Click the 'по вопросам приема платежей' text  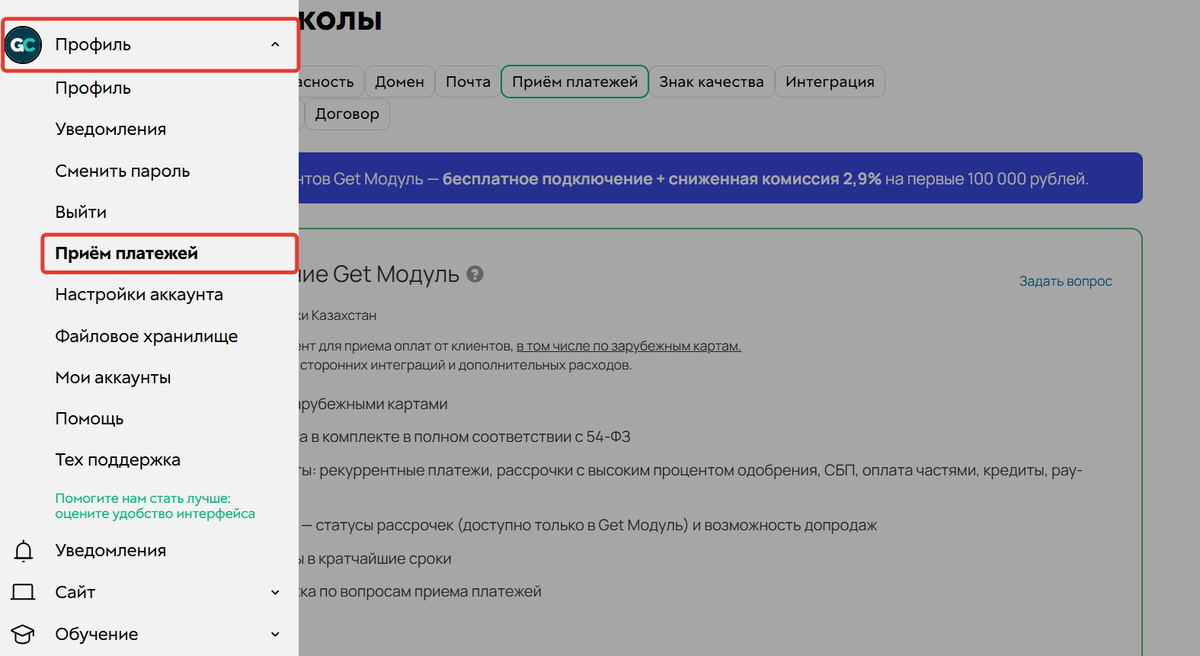tap(420, 591)
